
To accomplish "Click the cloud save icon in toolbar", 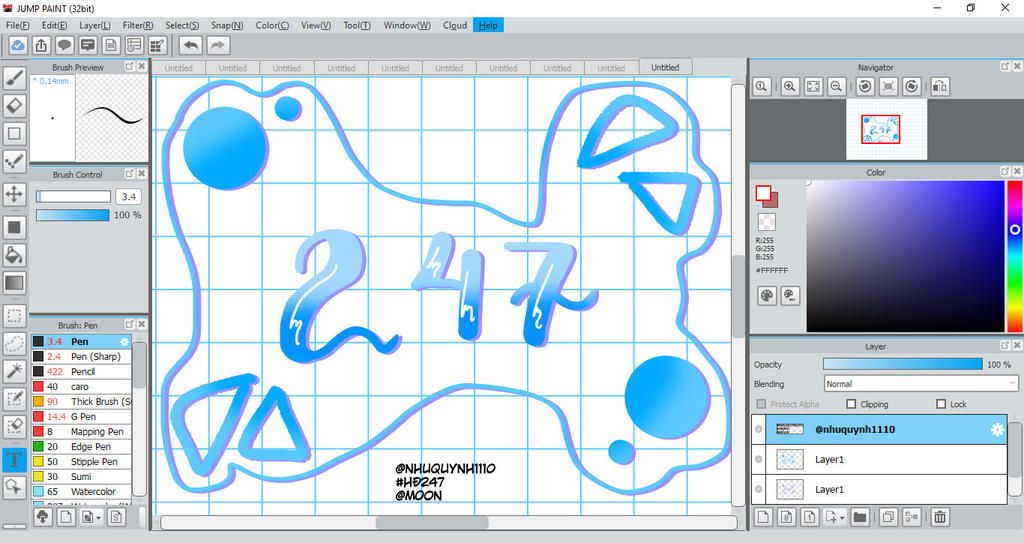I will tap(18, 45).
